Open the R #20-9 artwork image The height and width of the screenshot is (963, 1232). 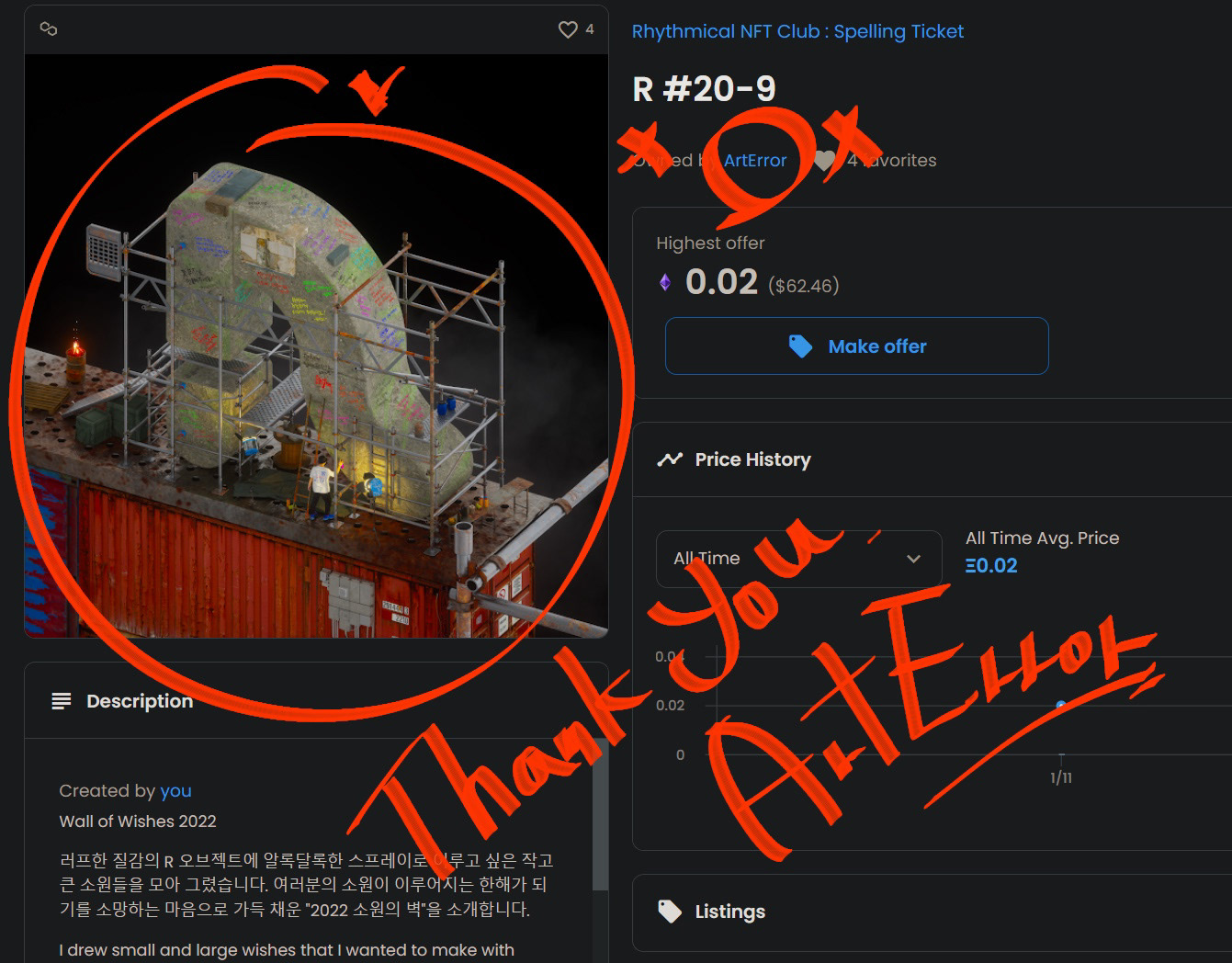(x=316, y=346)
